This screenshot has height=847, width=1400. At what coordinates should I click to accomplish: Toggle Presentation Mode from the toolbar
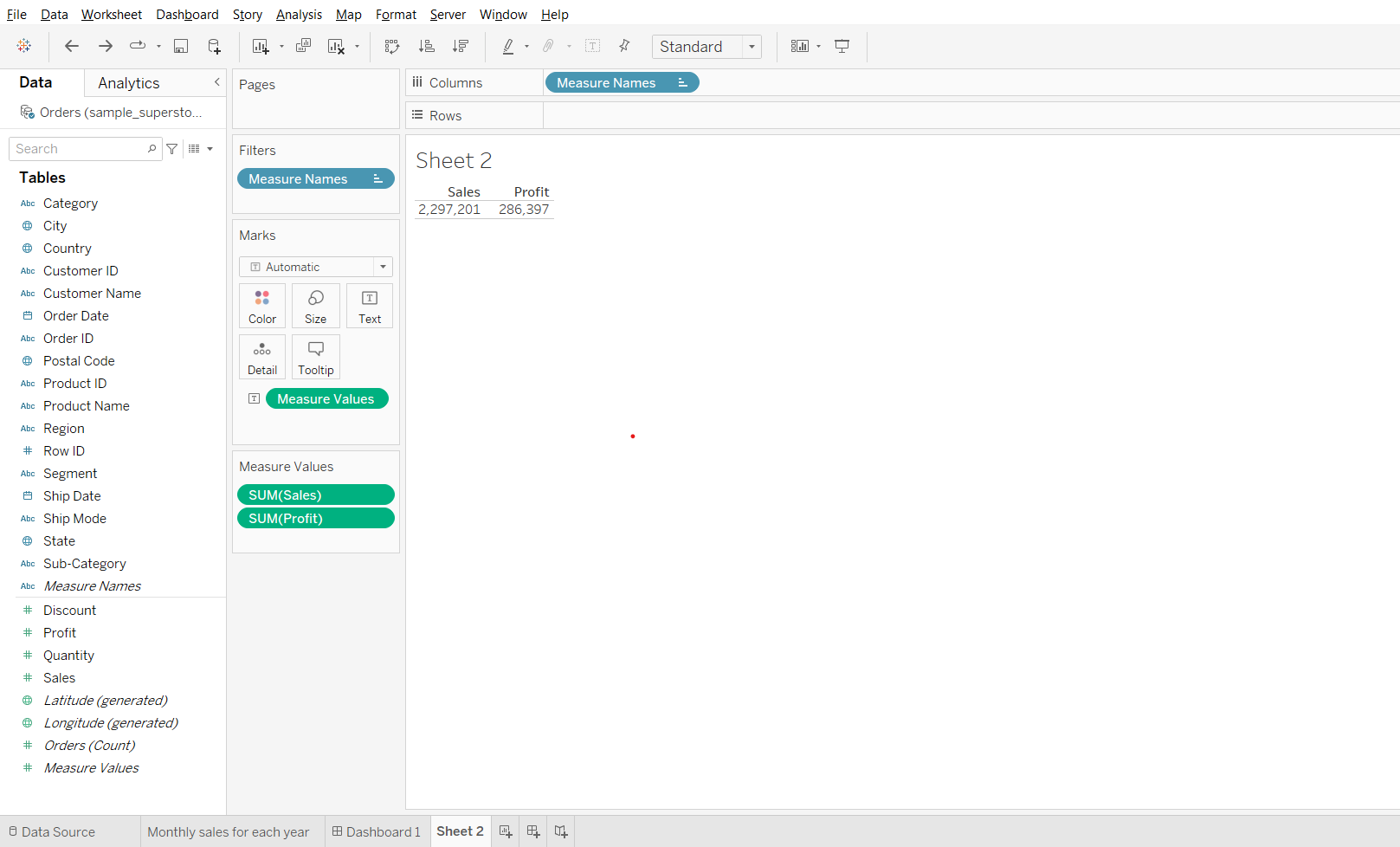[842, 47]
